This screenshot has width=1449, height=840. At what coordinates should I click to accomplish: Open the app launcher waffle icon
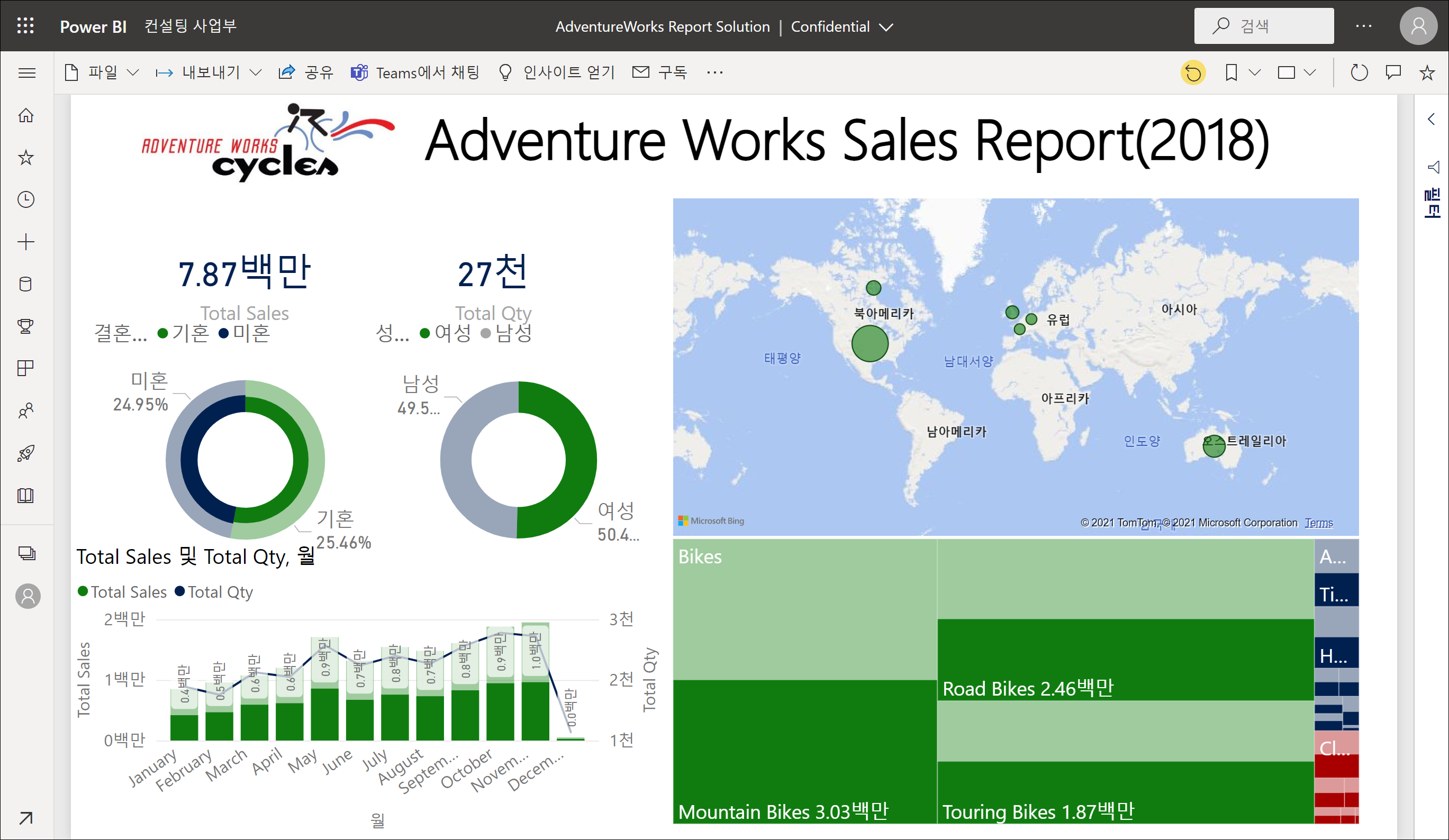(25, 26)
